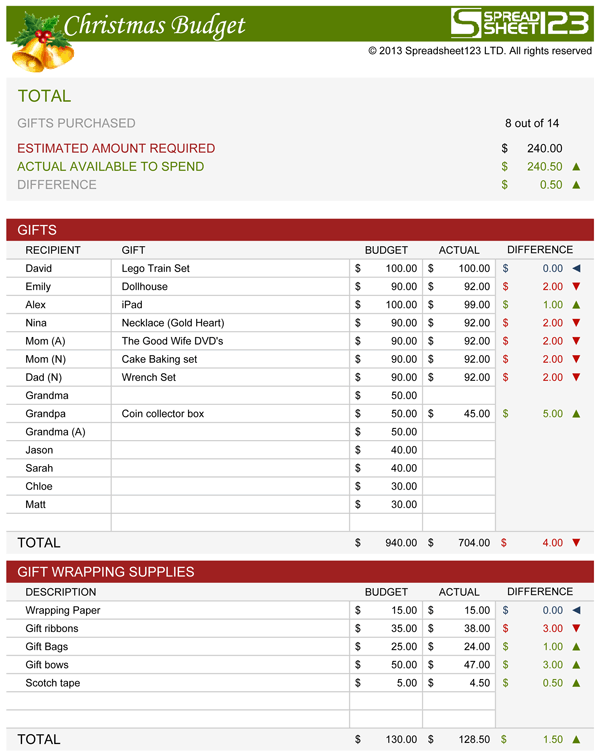The width and height of the screenshot is (600, 756).
Task: Click the DIFFERENCE column header in GIFTS table
Action: pos(540,250)
